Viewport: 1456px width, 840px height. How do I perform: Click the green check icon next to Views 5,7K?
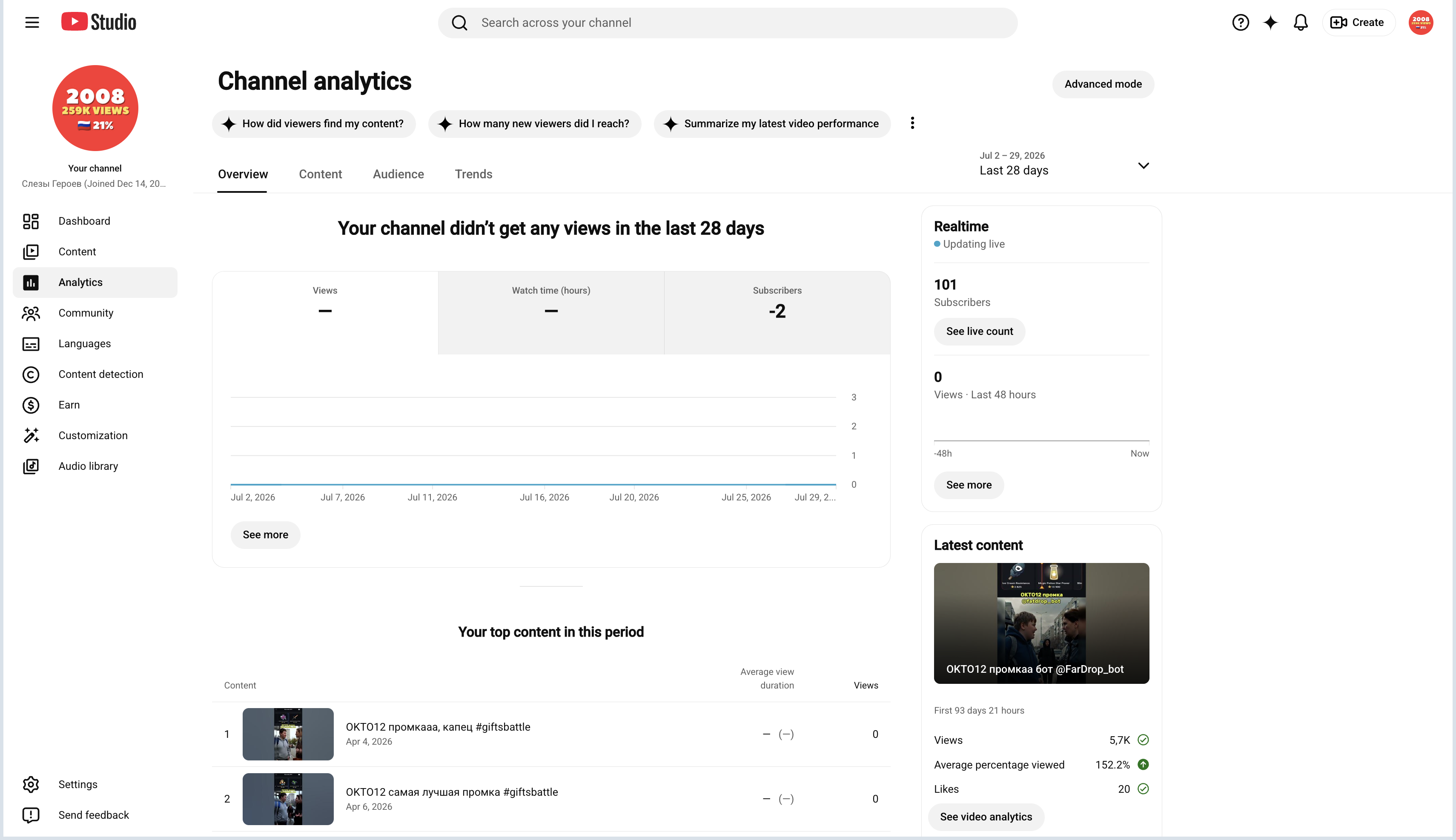[1143, 740]
